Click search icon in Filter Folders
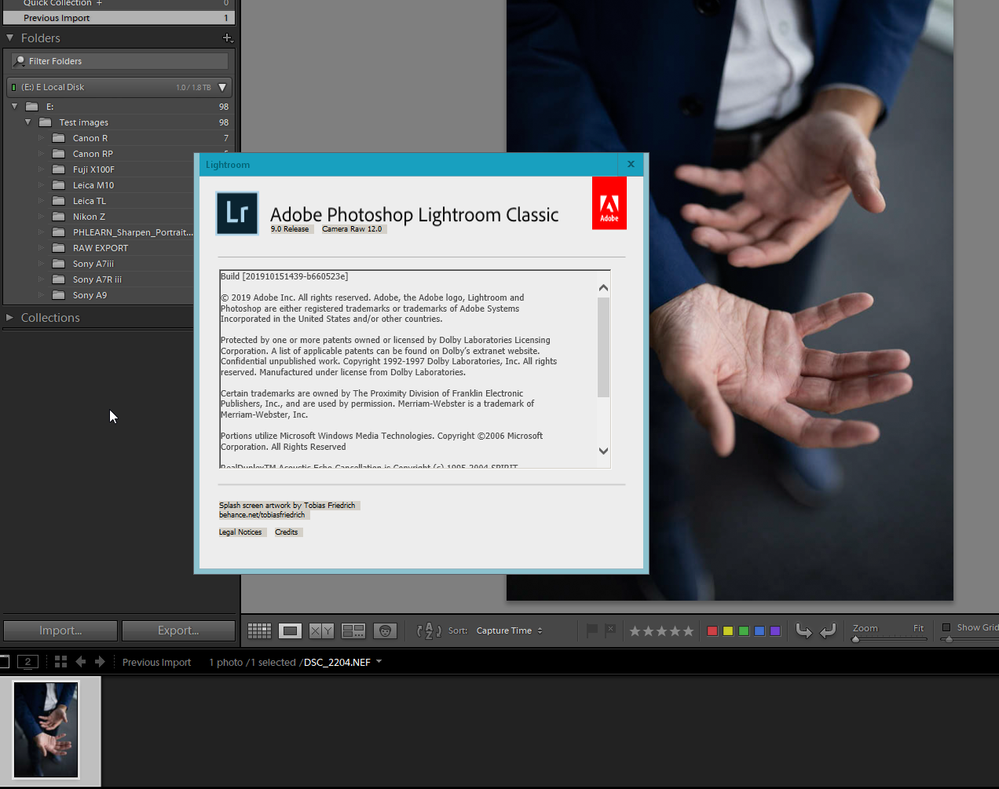Viewport: 999px width, 789px height. [20, 61]
